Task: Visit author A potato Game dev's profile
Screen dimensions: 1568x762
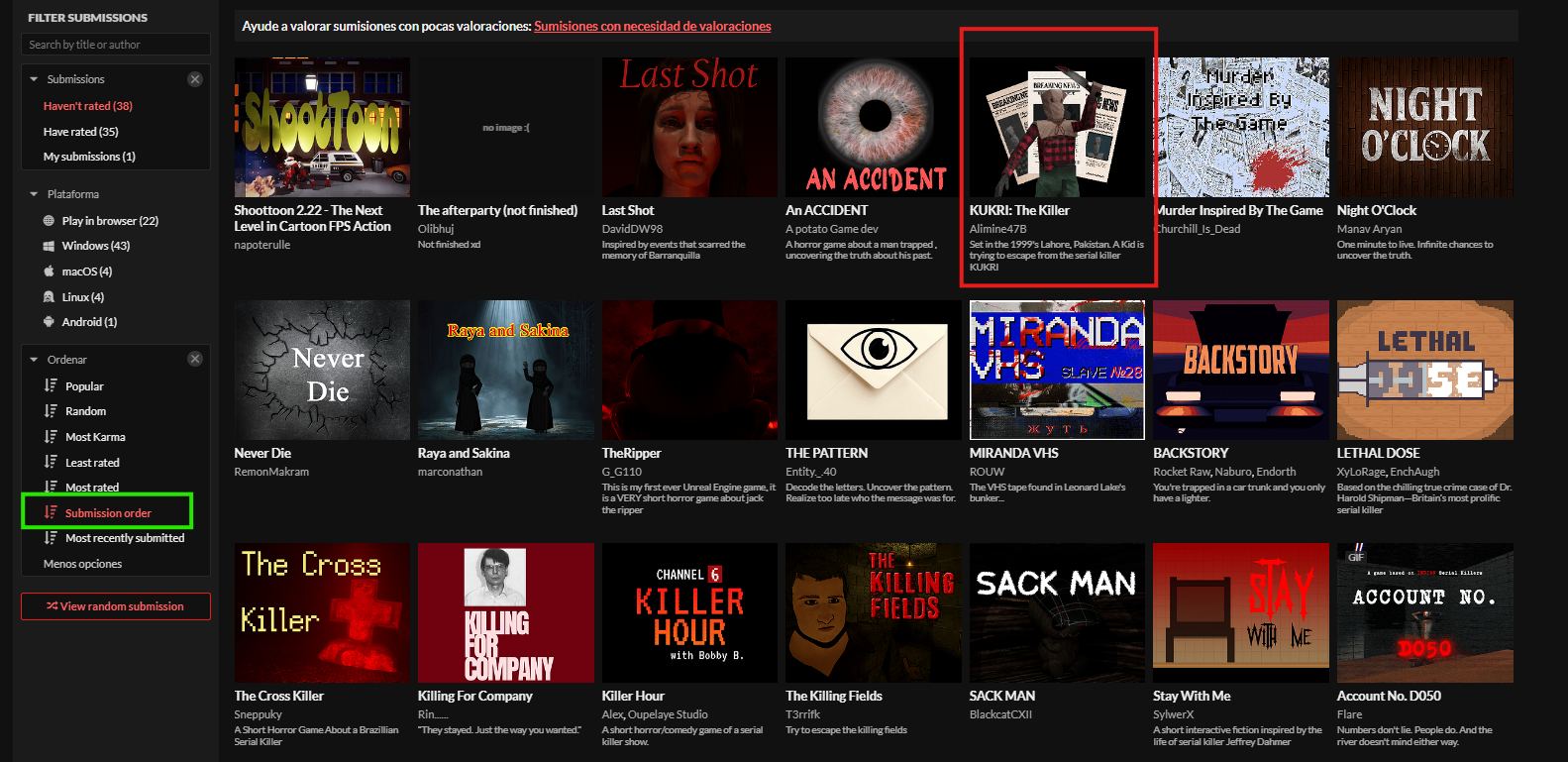Action: tap(832, 229)
